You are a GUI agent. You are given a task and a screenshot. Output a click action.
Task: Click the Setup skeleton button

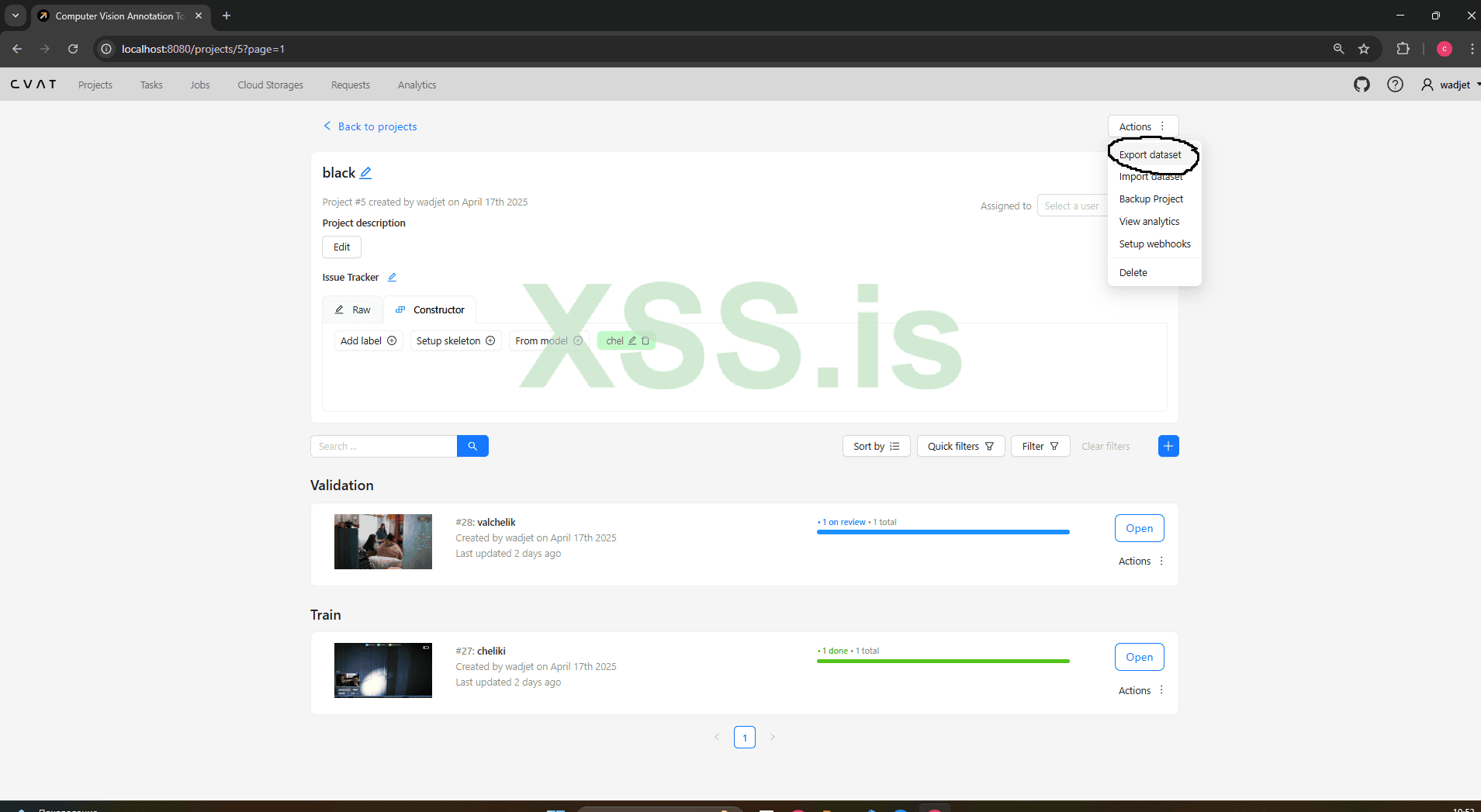[455, 340]
